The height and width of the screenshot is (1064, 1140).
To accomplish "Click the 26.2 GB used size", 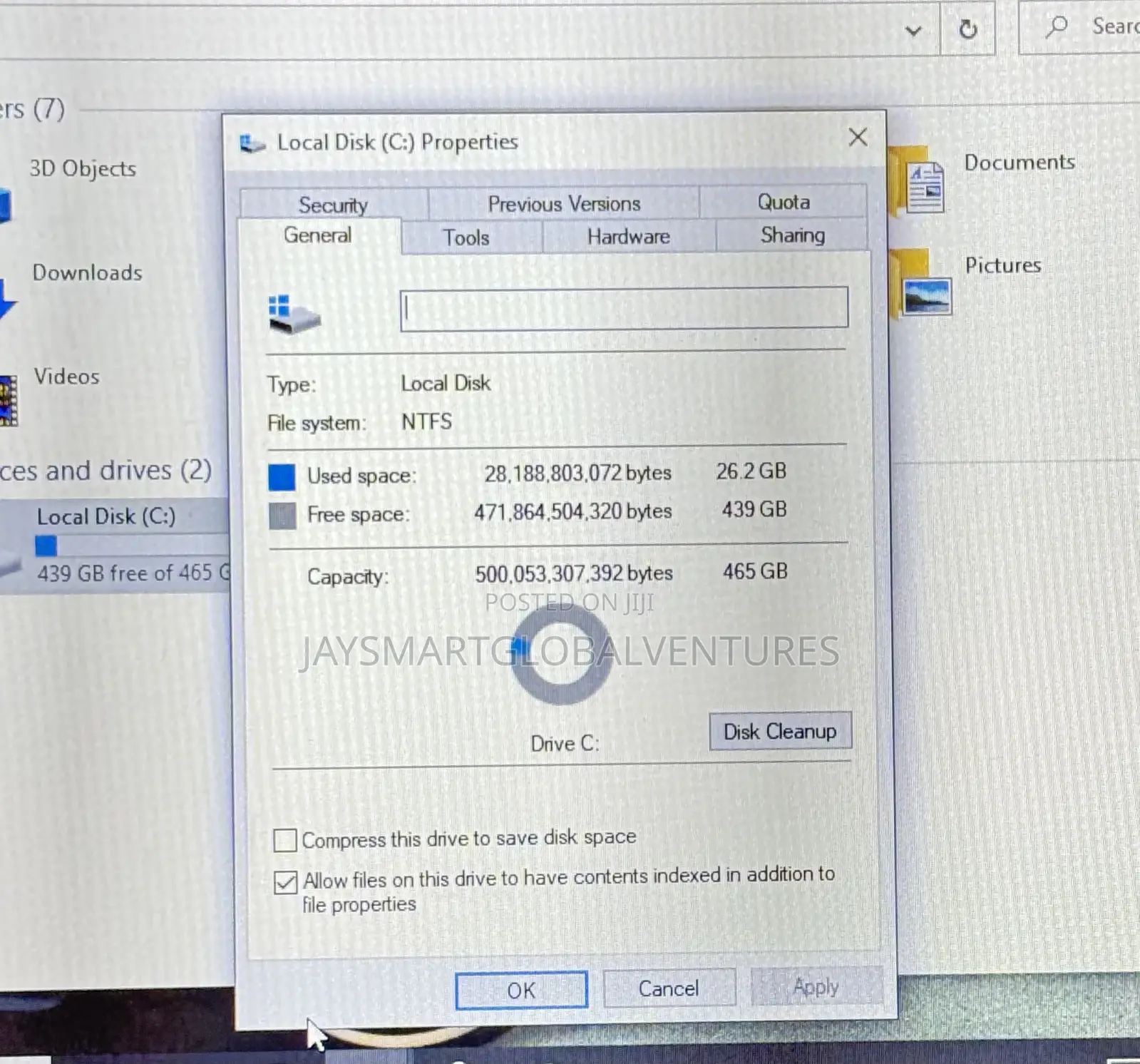I will [751, 471].
